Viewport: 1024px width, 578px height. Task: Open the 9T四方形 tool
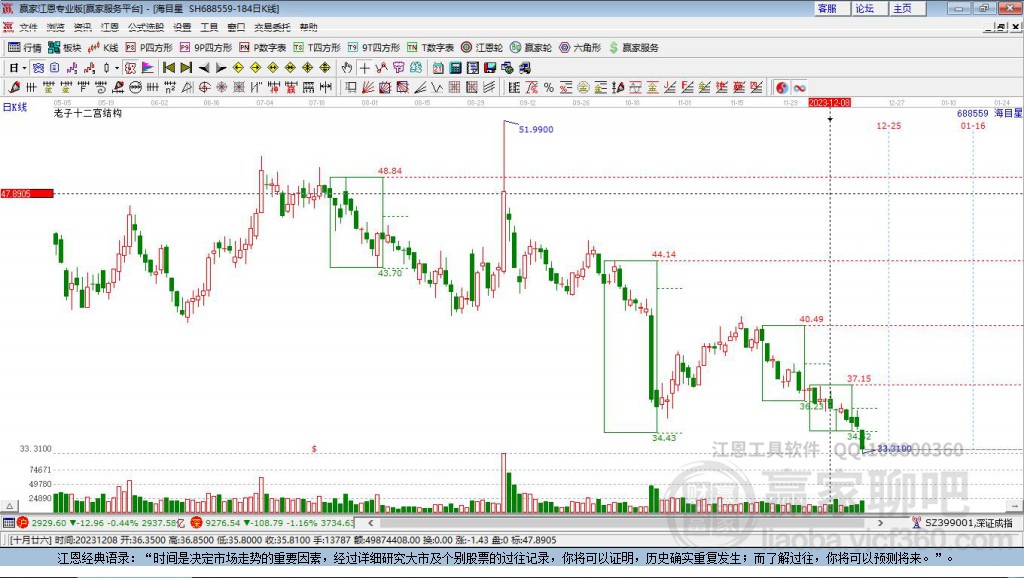[374, 48]
